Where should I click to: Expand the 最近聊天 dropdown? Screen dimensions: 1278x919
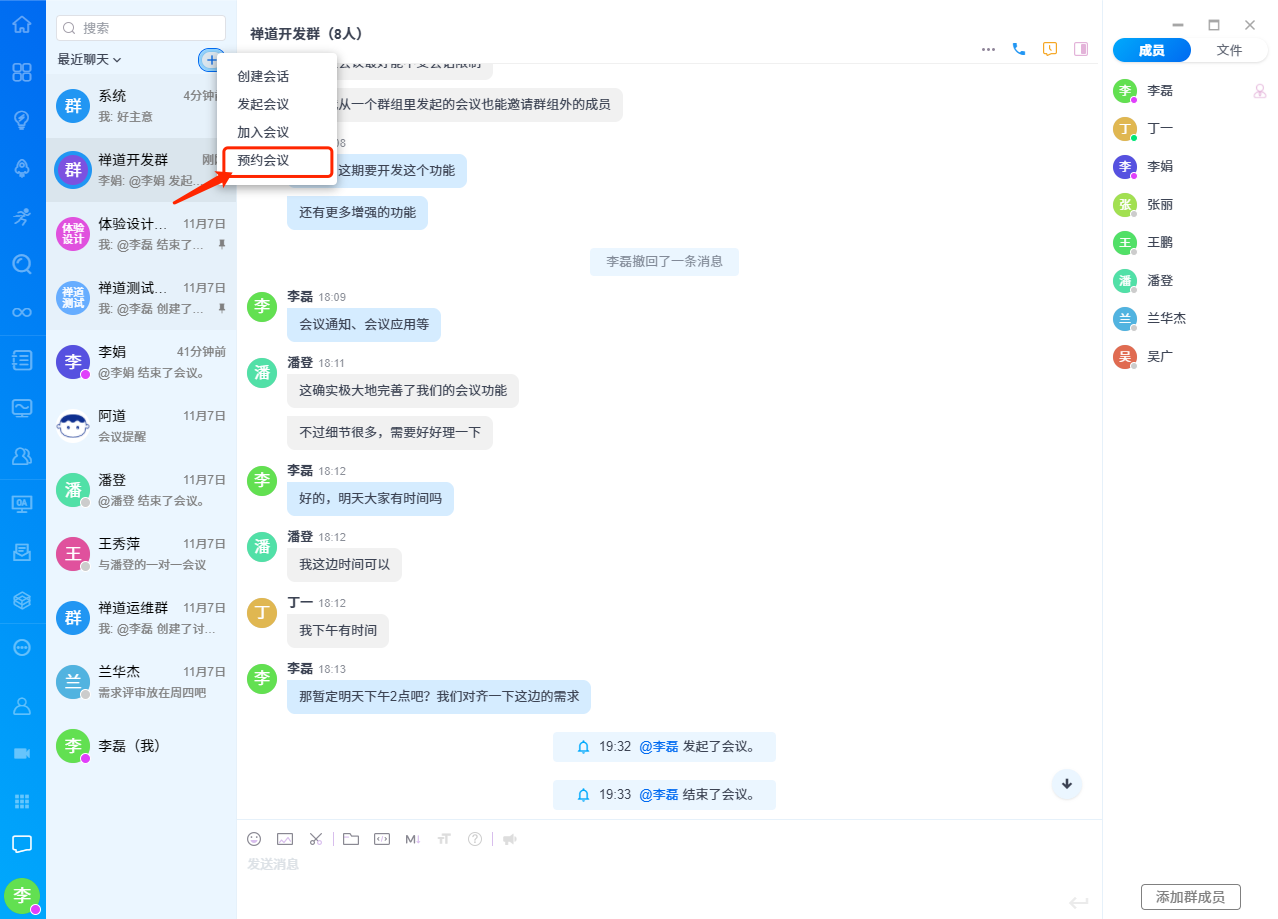point(89,60)
